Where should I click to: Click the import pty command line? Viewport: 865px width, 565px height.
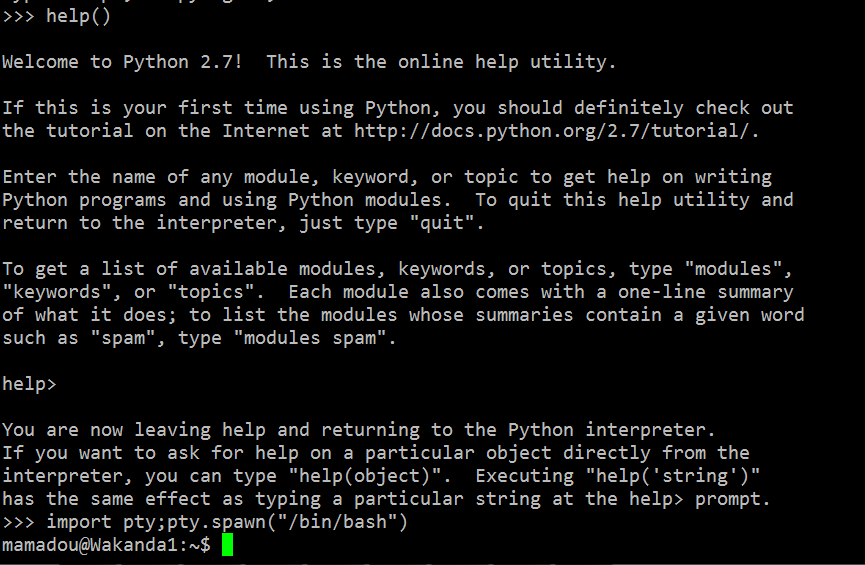click(x=226, y=522)
